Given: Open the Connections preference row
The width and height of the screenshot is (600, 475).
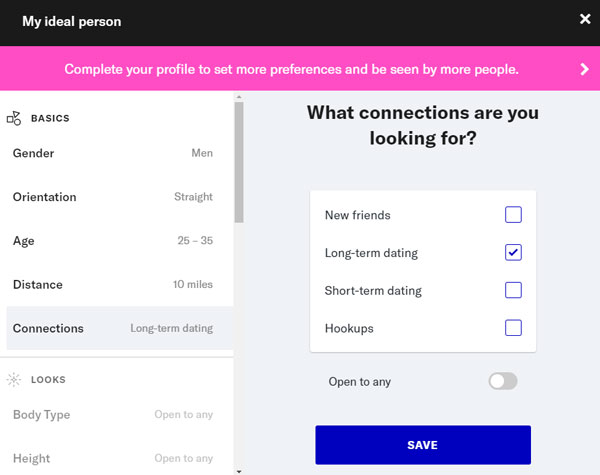Looking at the screenshot, I should pos(113,328).
